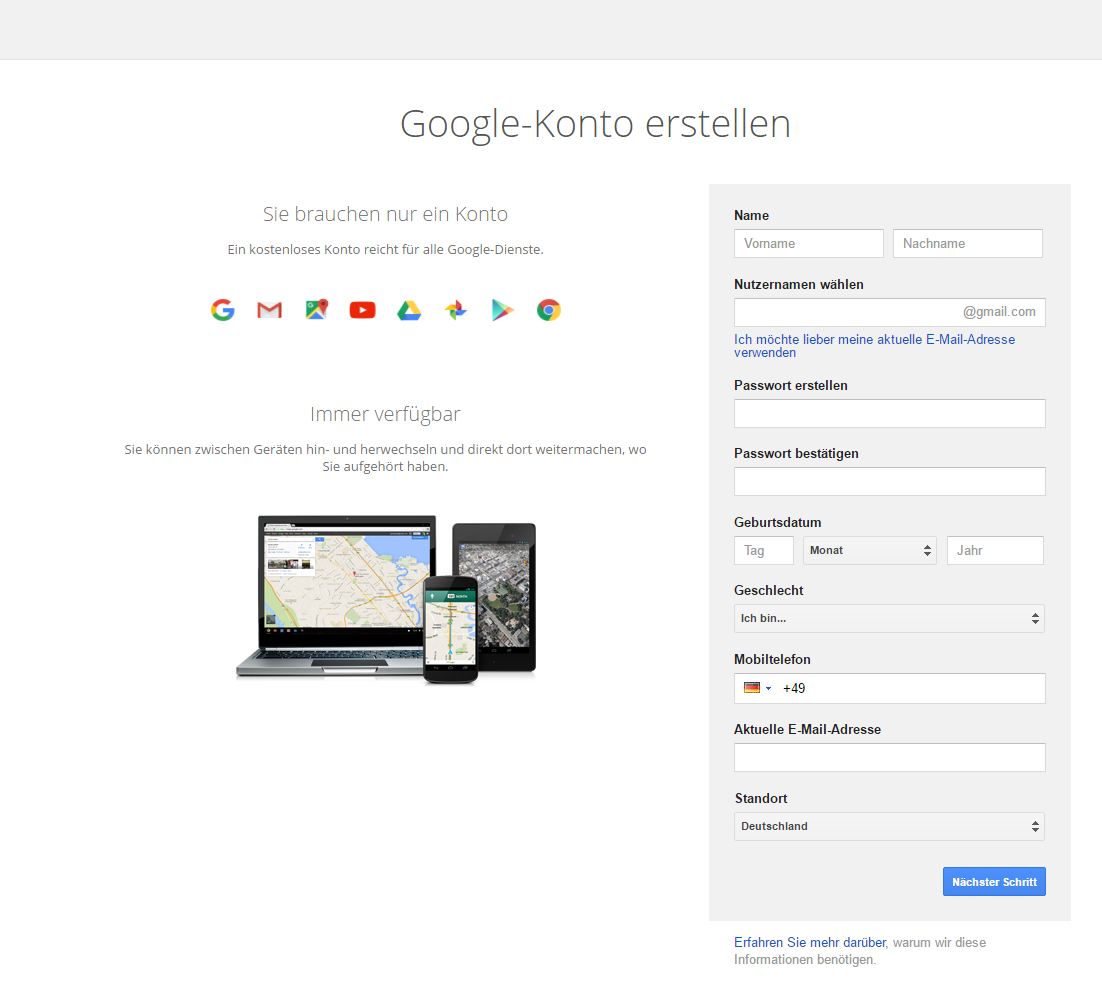This screenshot has height=982, width=1102.
Task: Open the German flag country code selector
Action: click(x=758, y=688)
